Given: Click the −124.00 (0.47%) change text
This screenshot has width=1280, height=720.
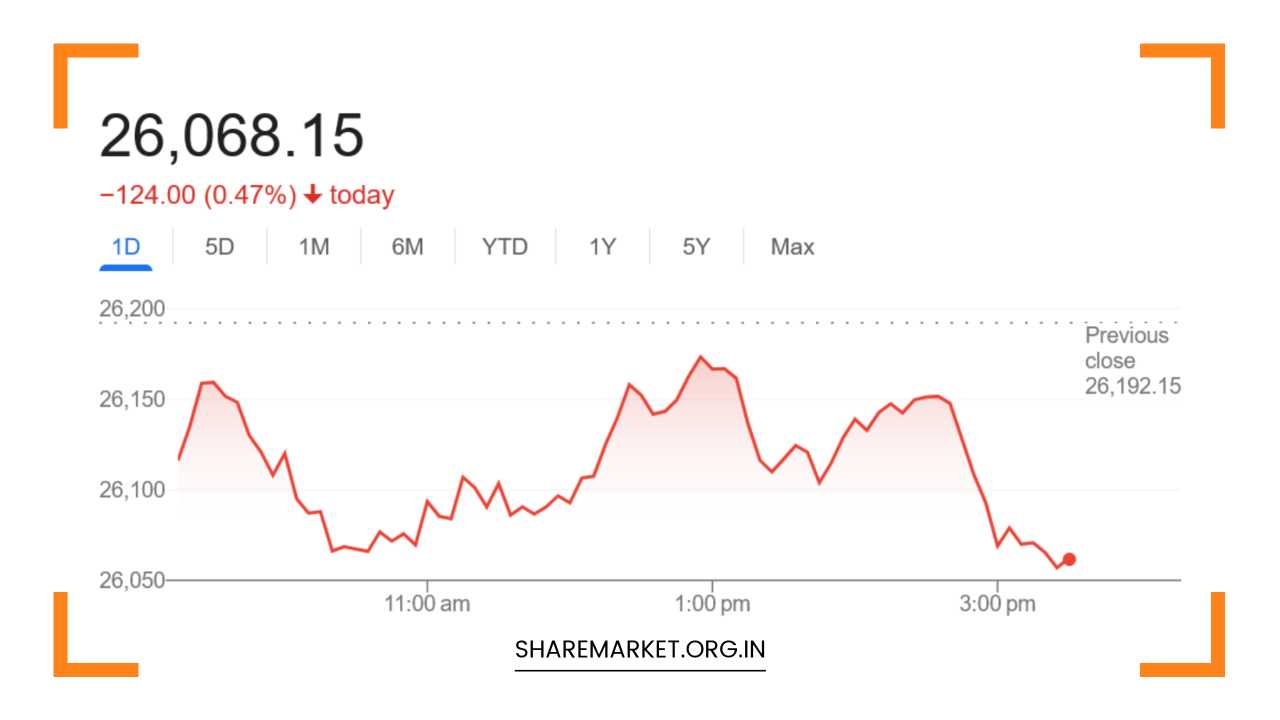Looking at the screenshot, I should click(198, 194).
